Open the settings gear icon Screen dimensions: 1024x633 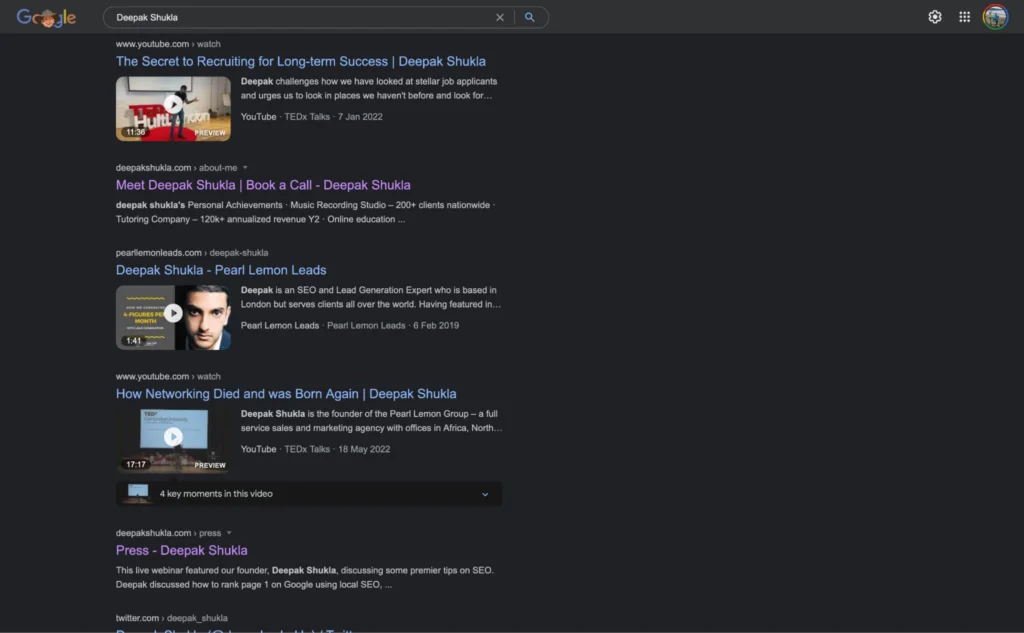[935, 17]
